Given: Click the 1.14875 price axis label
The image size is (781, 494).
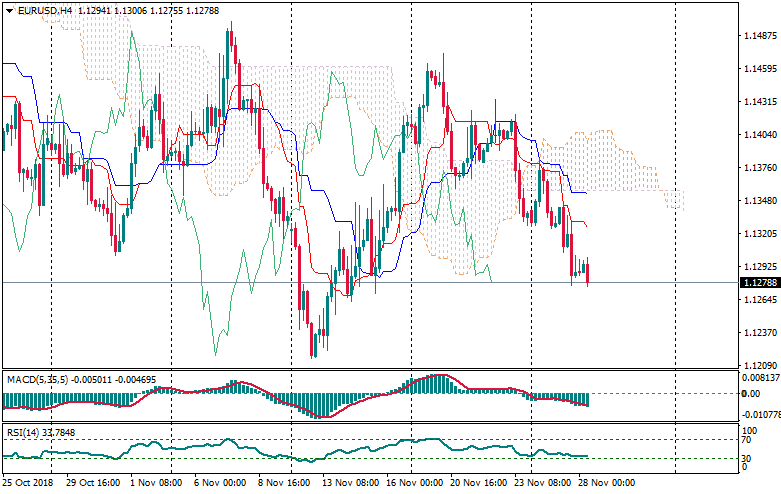Looking at the screenshot, I should pos(761,37).
